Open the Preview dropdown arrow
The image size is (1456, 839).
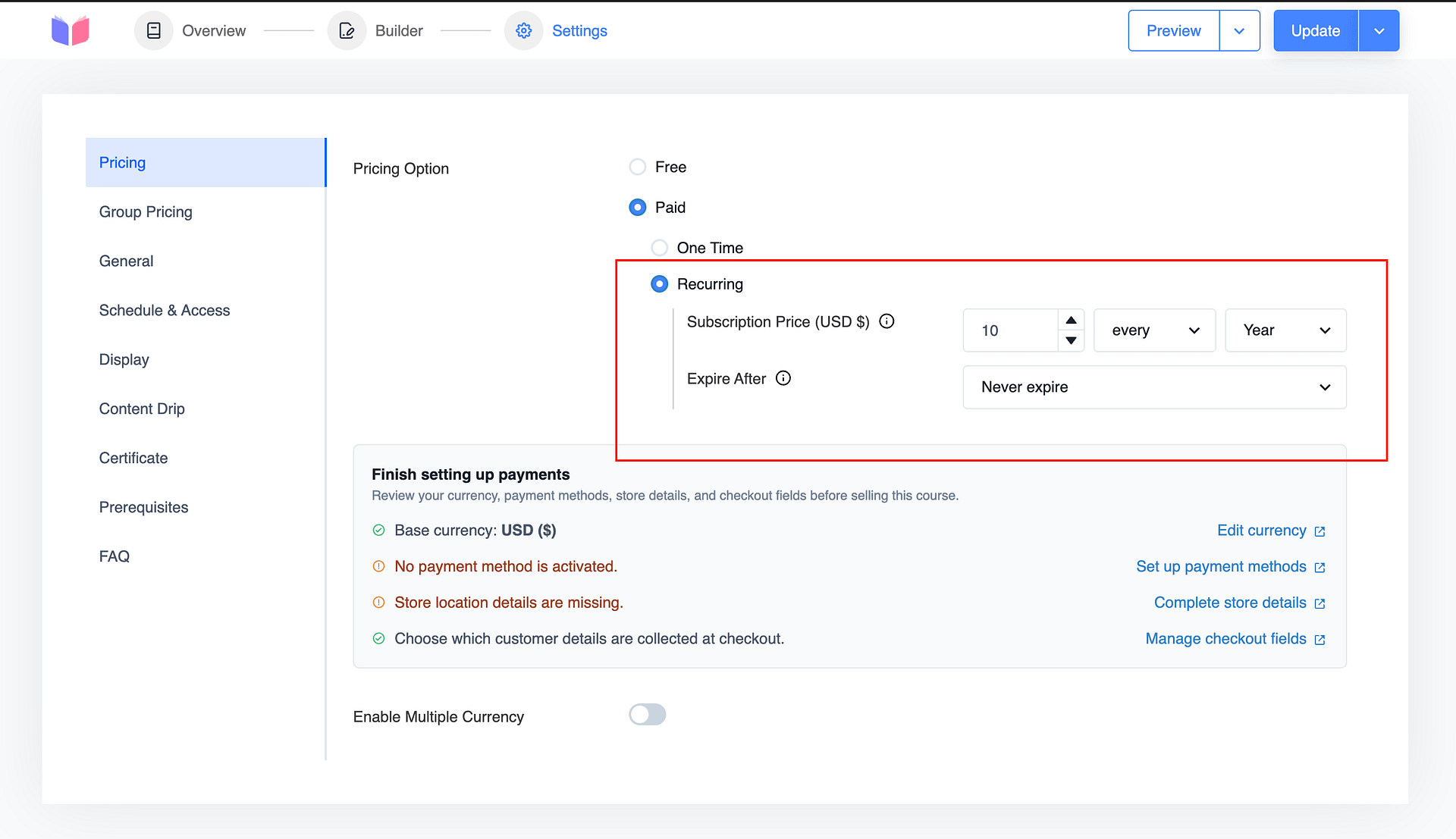[1239, 31]
